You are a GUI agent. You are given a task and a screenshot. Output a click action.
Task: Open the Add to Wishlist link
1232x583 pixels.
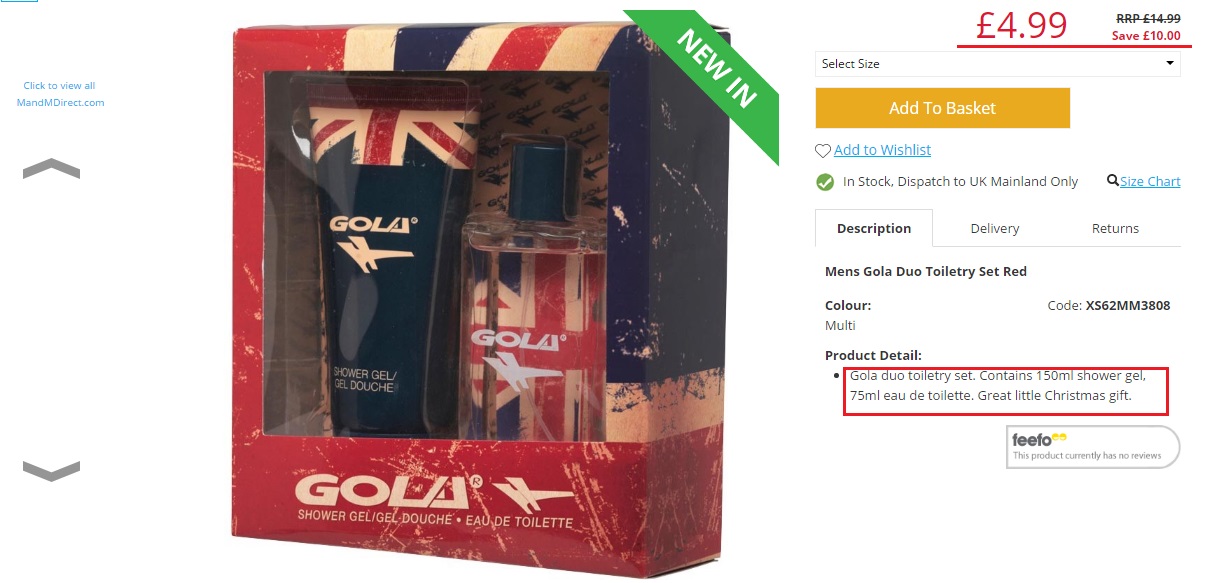(x=882, y=150)
